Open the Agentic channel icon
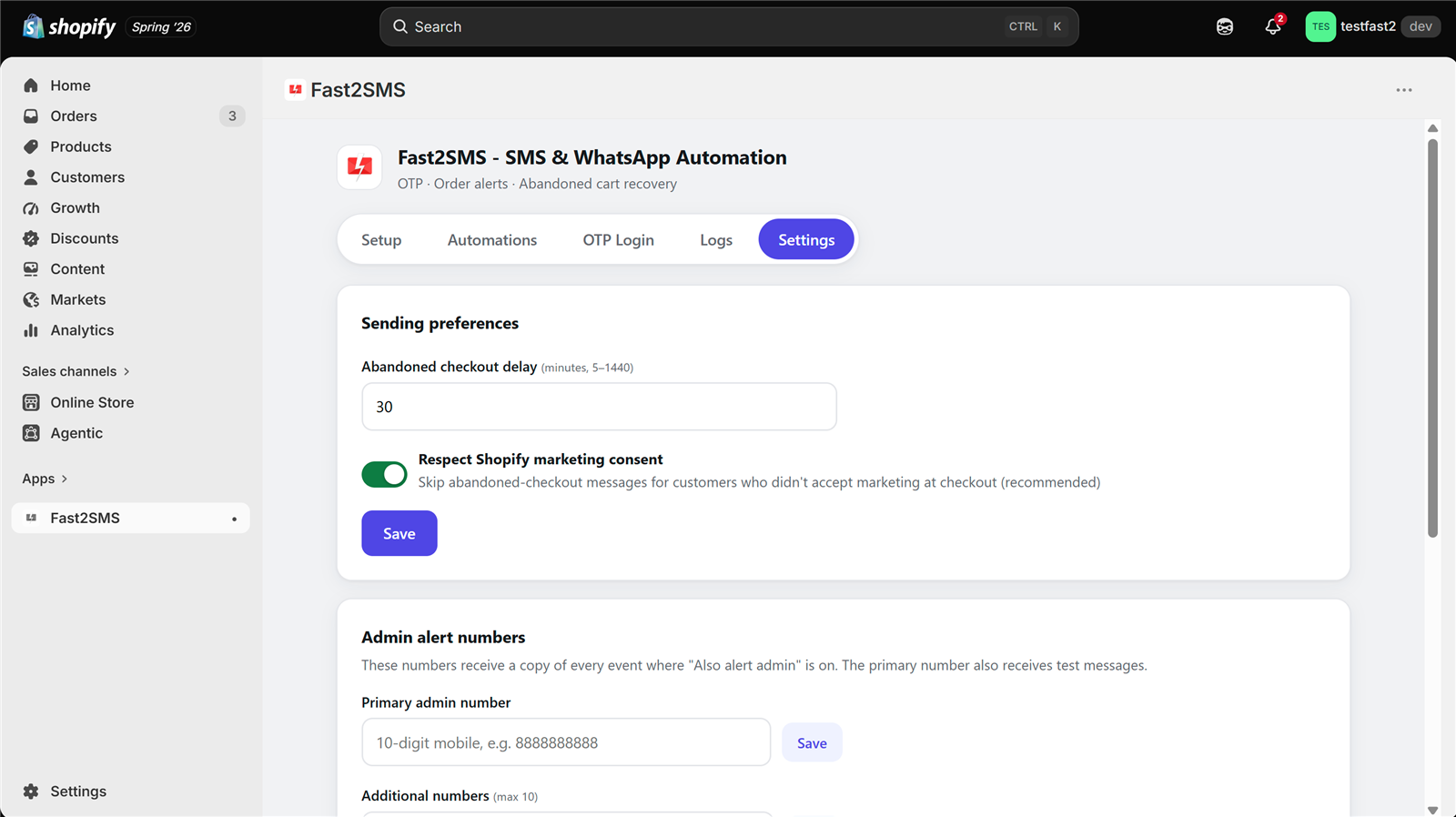This screenshot has width=1456, height=817. [31, 433]
